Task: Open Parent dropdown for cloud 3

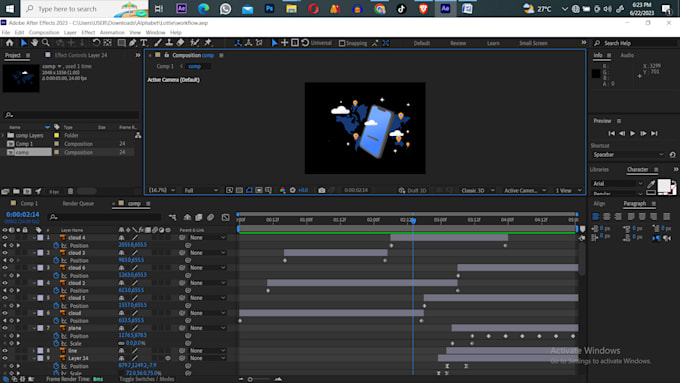Action: pos(207,252)
